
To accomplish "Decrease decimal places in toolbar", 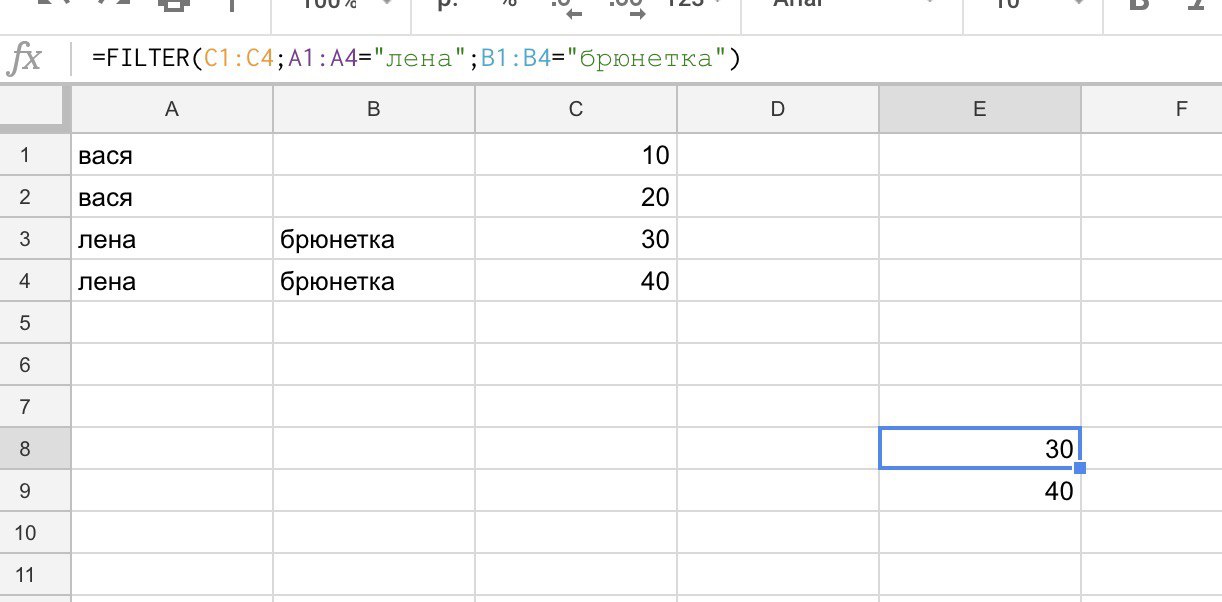I will click(x=565, y=6).
